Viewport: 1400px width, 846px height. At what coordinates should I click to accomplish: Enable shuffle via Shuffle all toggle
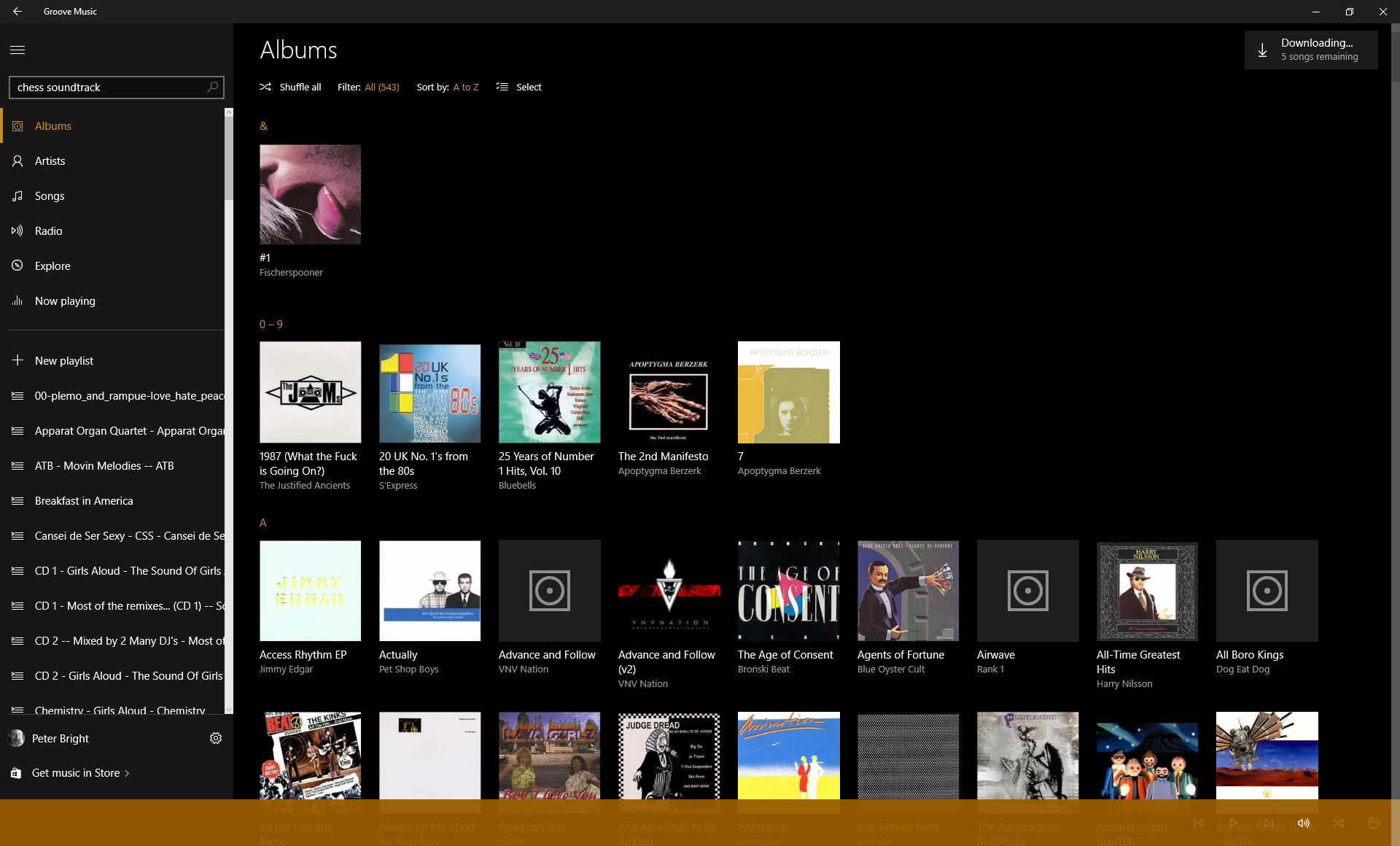290,87
